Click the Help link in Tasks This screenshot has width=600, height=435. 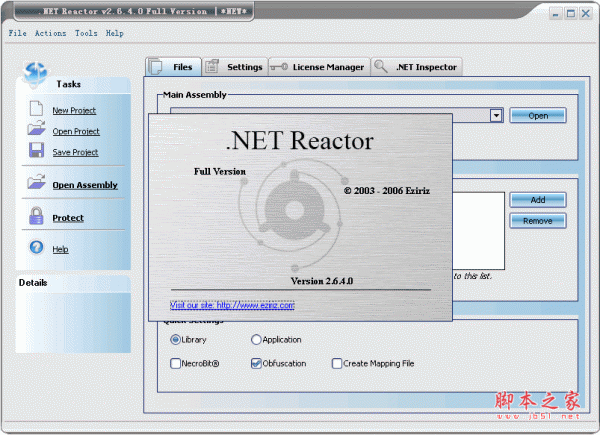pos(60,249)
